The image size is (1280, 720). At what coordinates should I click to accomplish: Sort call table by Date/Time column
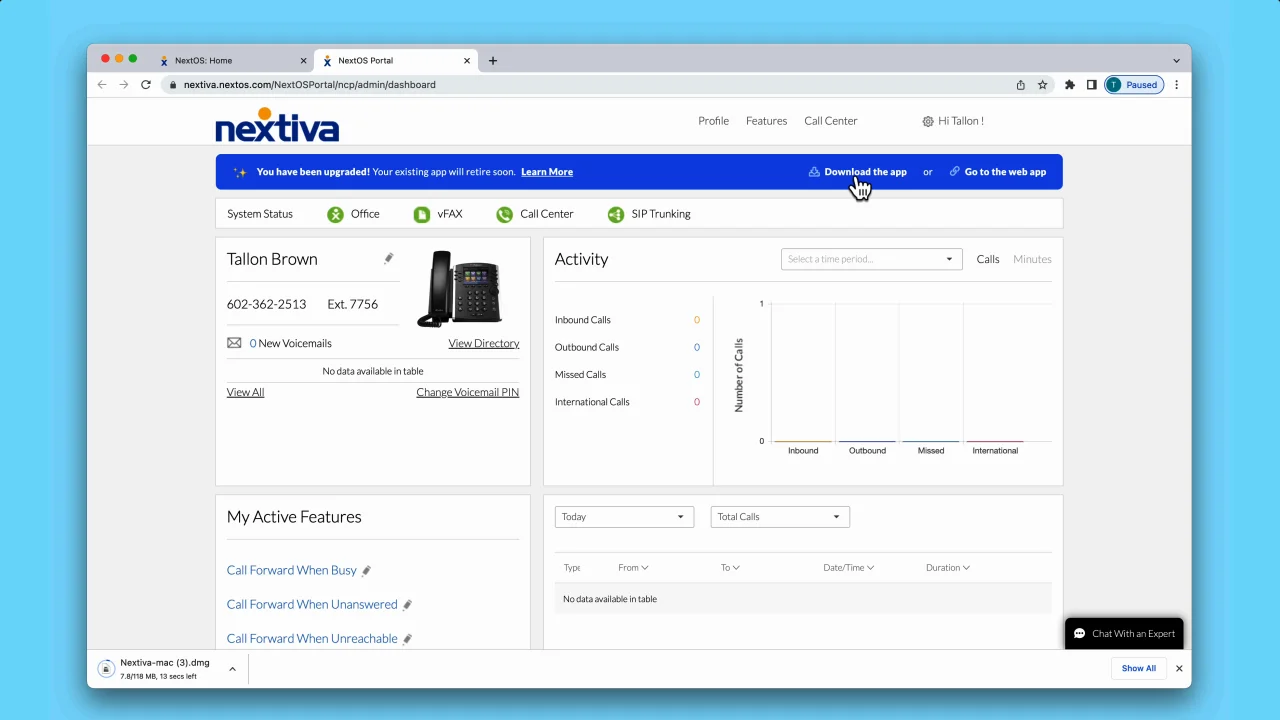848,568
